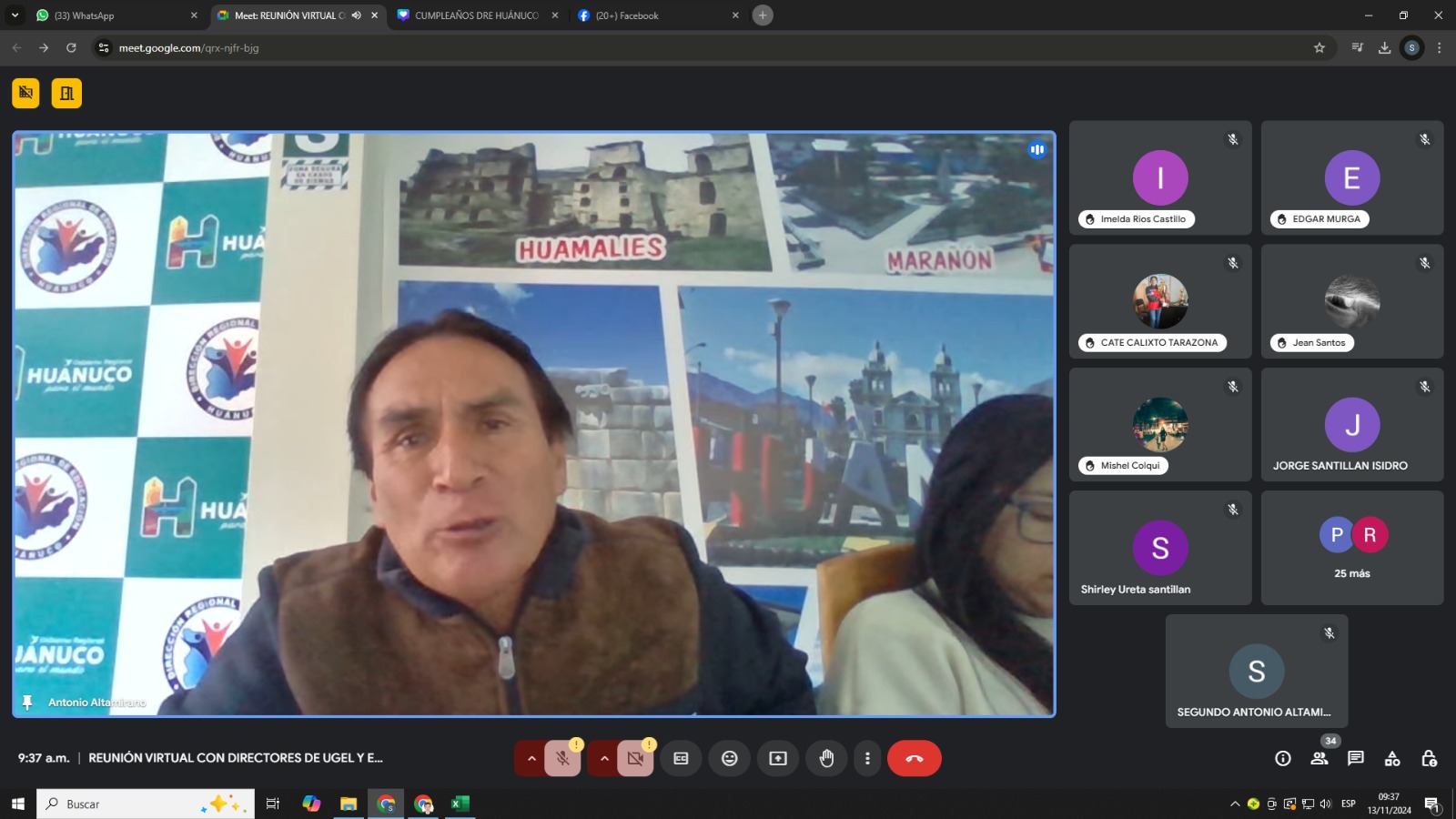Select JORGE SANTILLAN ISIDRO participant tile

point(1352,424)
